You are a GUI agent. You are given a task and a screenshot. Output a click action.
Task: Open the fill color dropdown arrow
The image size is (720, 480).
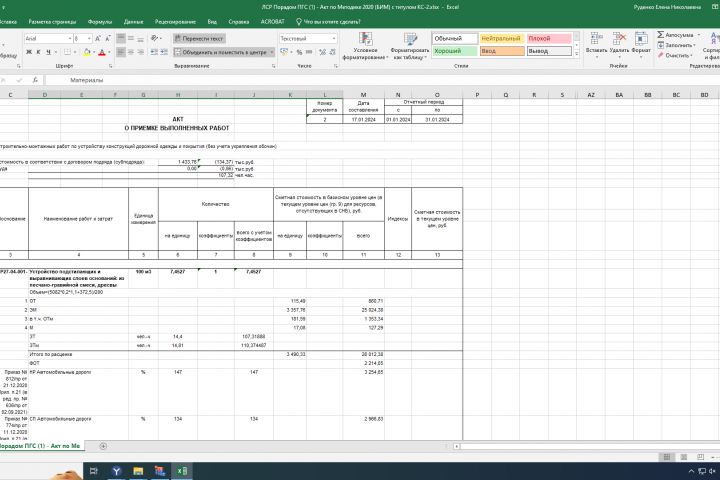(93, 52)
